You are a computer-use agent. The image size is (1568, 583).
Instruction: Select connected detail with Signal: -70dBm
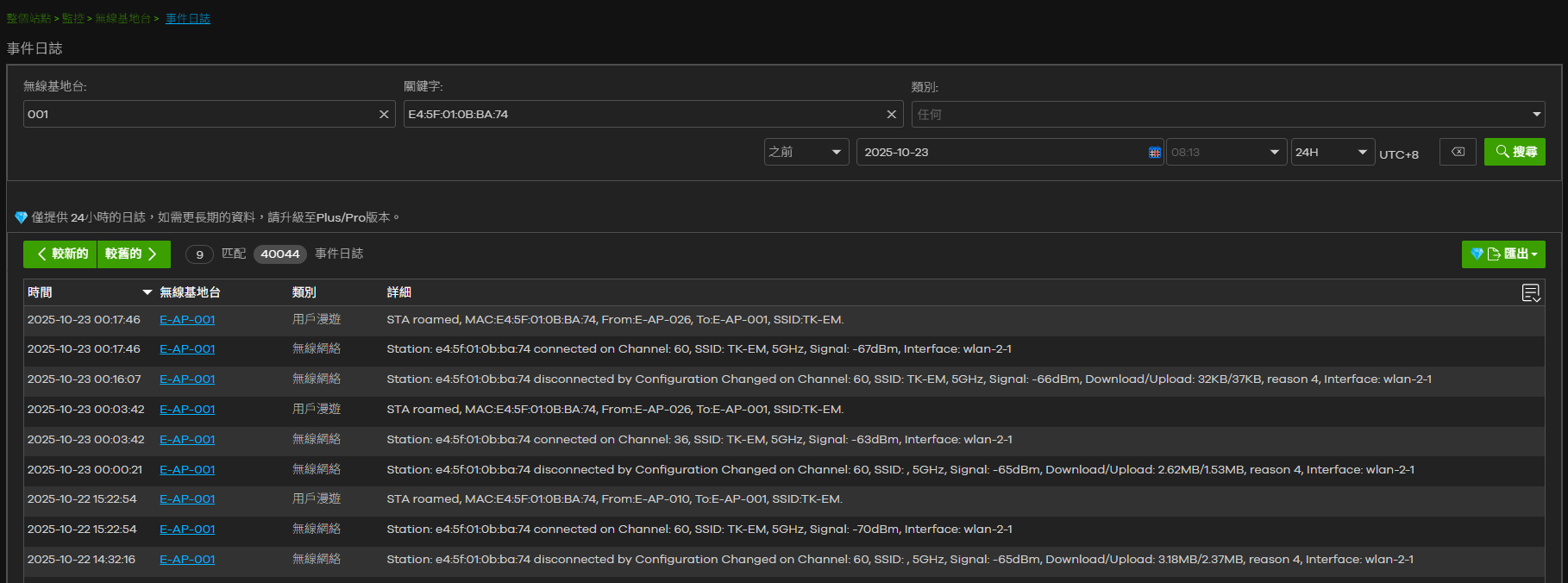click(699, 530)
